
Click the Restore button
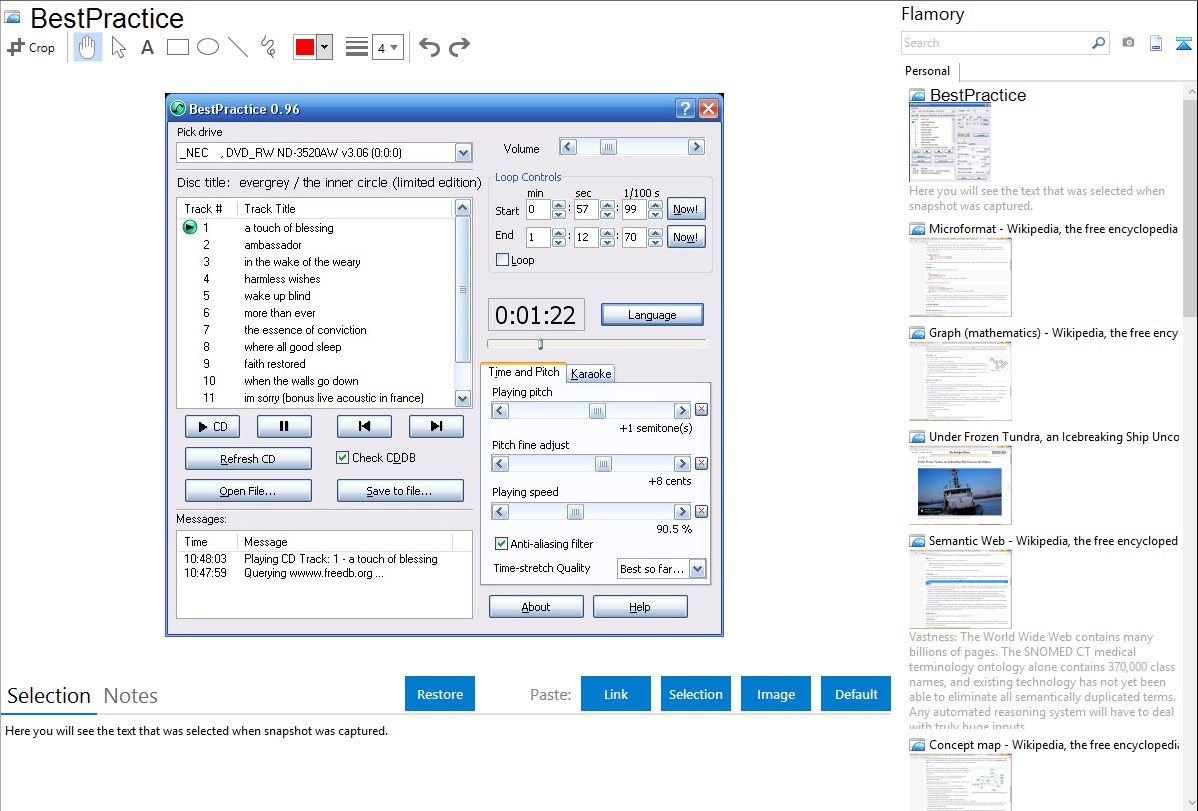(x=440, y=694)
